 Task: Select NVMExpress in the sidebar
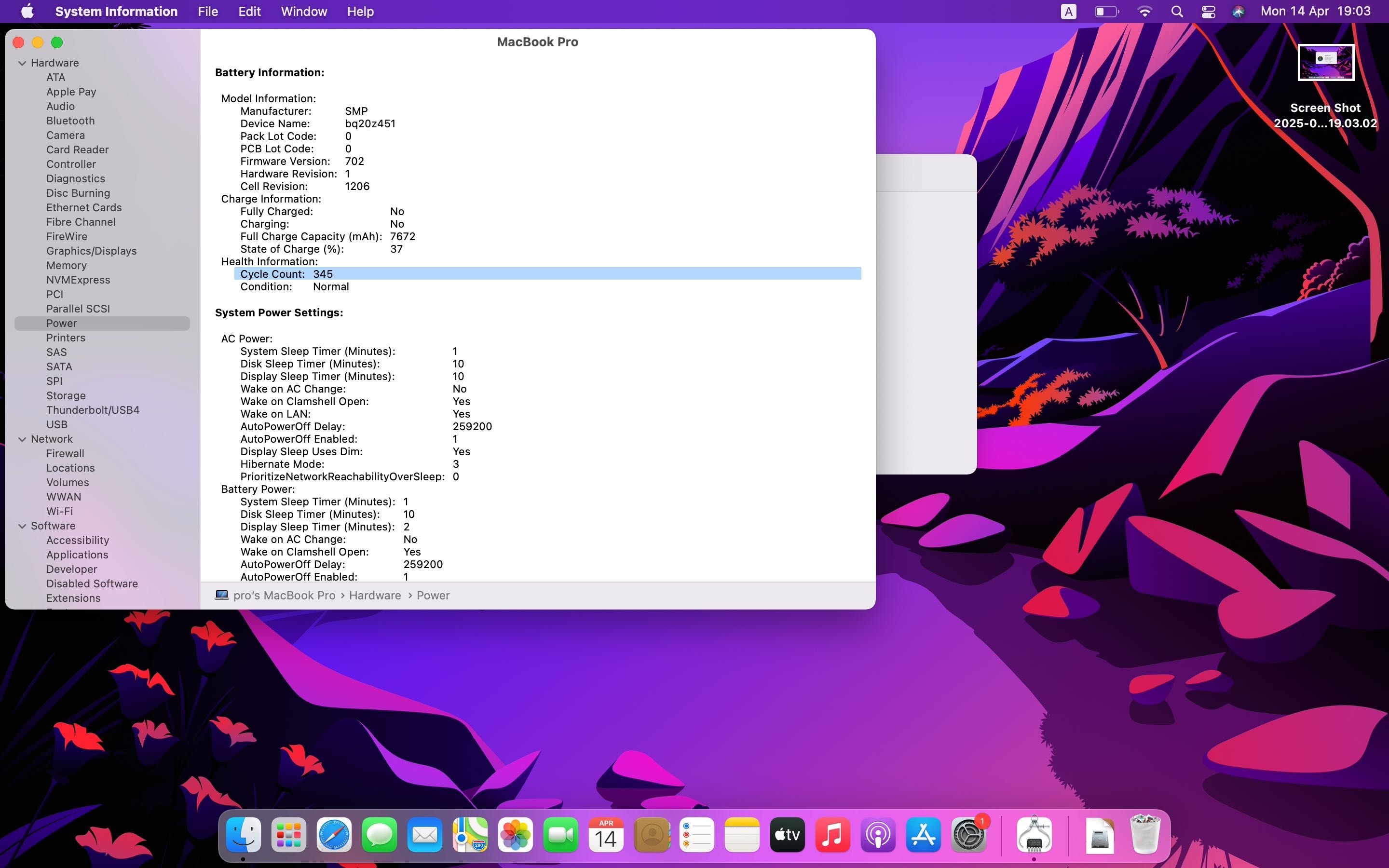coord(78,280)
